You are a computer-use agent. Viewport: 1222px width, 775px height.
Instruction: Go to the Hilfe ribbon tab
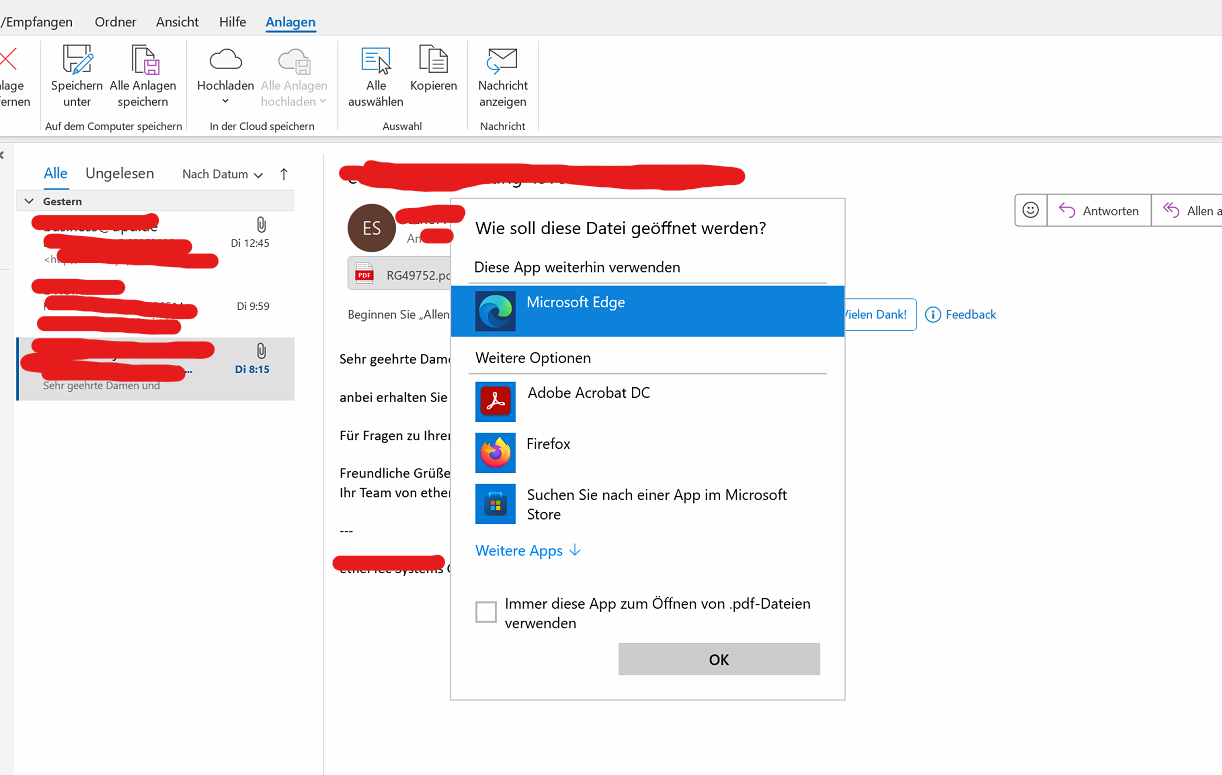tap(232, 22)
